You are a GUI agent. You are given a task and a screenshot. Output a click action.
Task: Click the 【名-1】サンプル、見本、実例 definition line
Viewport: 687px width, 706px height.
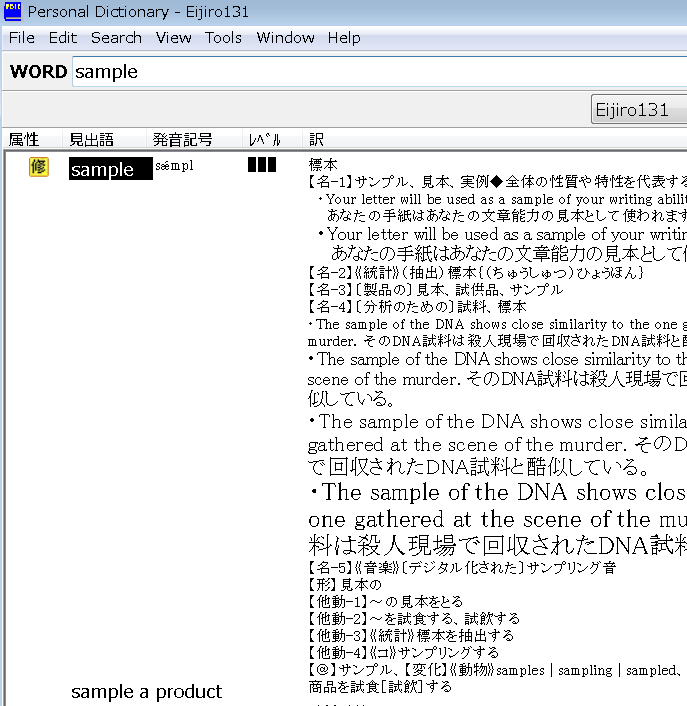click(497, 181)
